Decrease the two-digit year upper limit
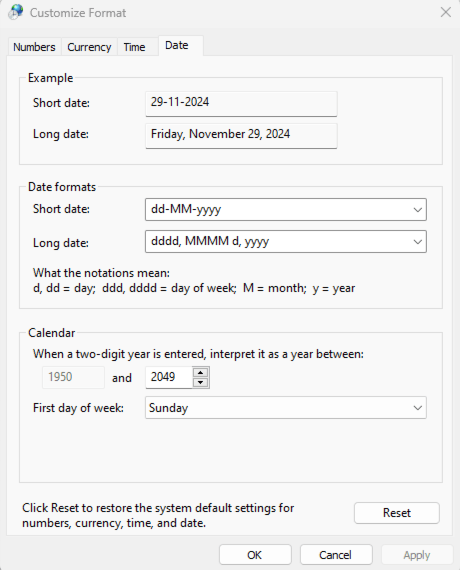The width and height of the screenshot is (460, 570). point(200,382)
